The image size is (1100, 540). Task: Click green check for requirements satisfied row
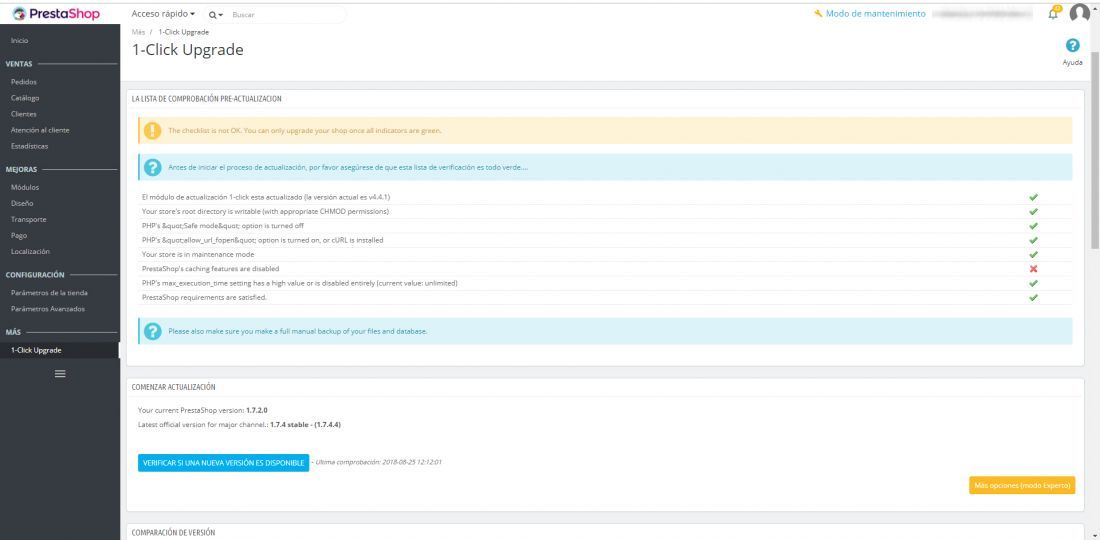point(1033,297)
